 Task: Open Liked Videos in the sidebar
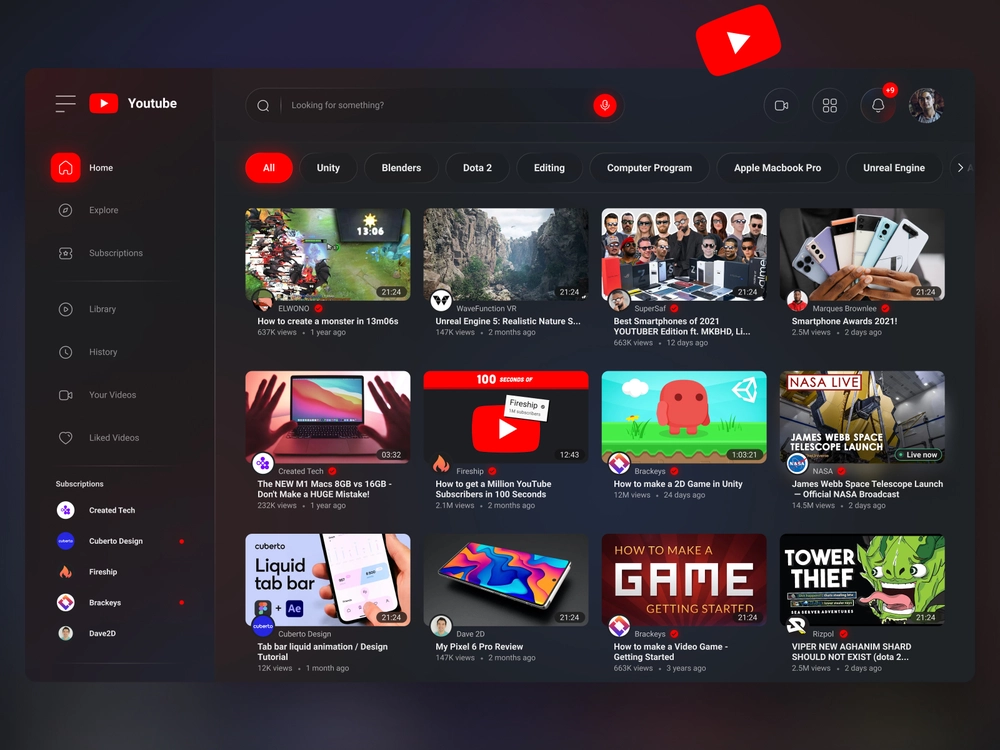[113, 438]
